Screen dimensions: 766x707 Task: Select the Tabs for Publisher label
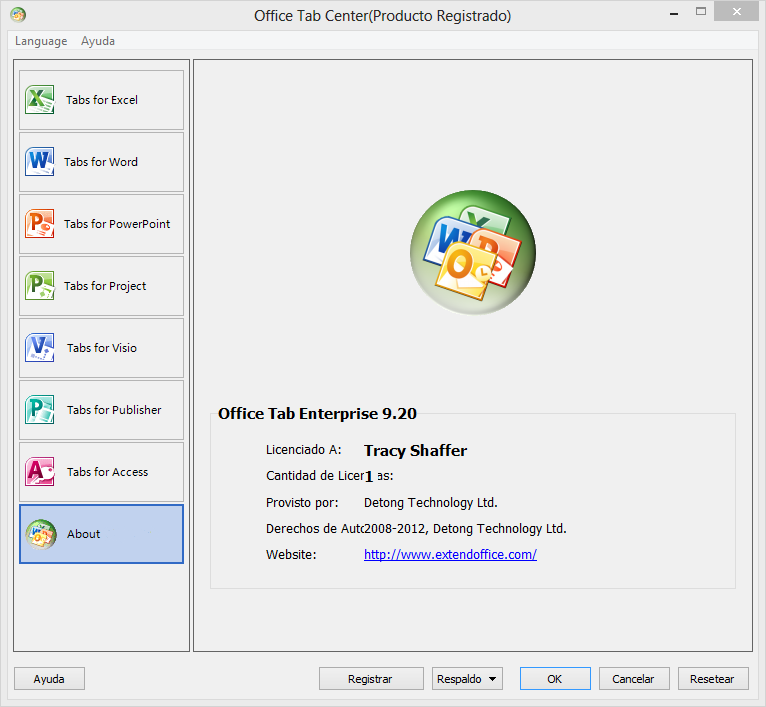(114, 410)
